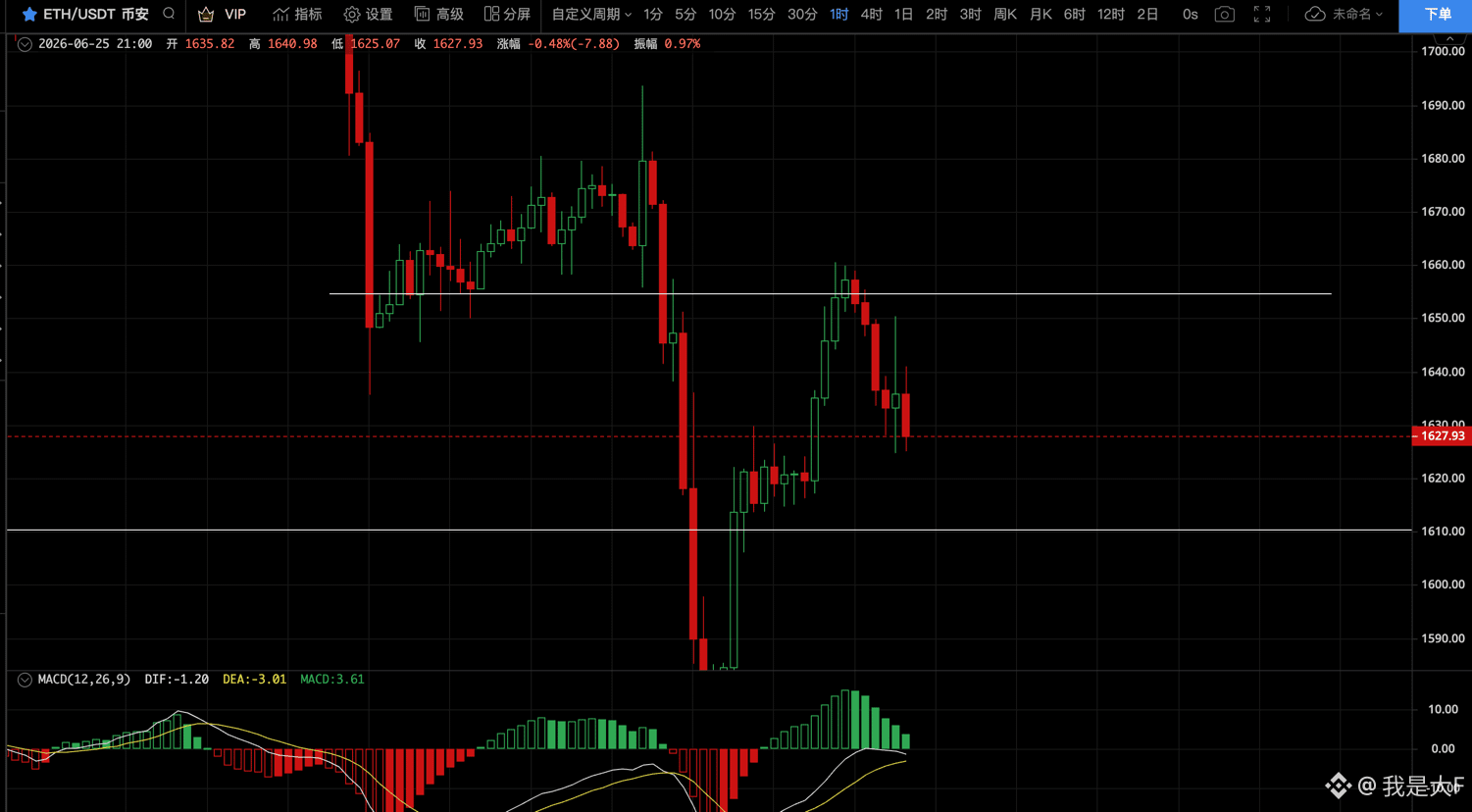
Task: Collapse the MACD indicator legend arrow
Action: 25,679
